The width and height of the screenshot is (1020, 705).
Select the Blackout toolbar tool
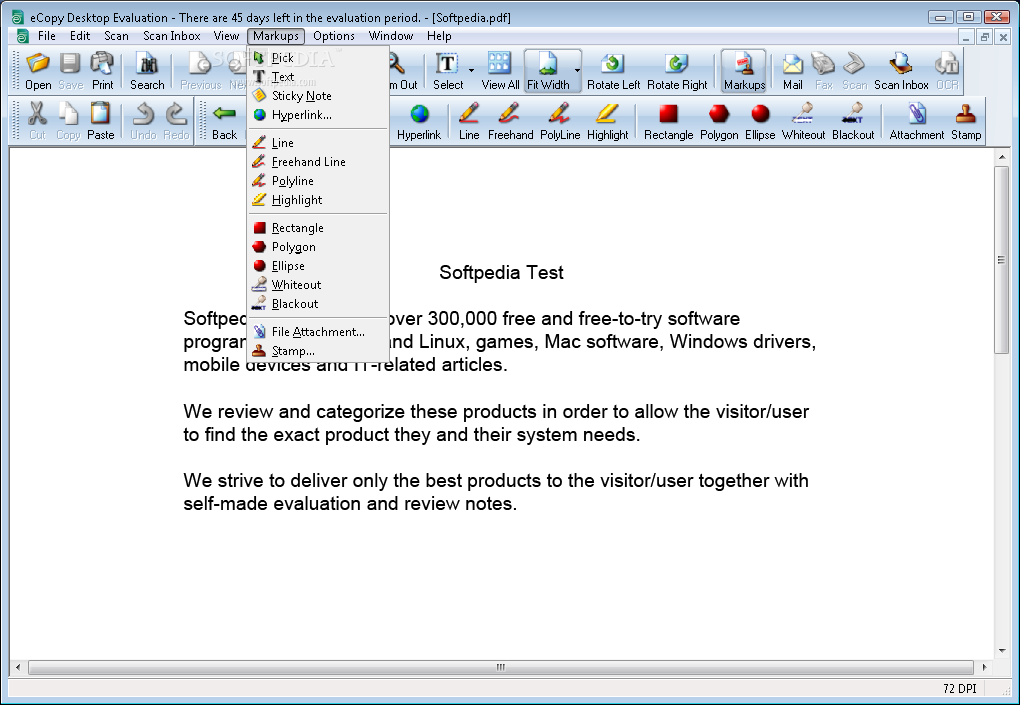853,121
